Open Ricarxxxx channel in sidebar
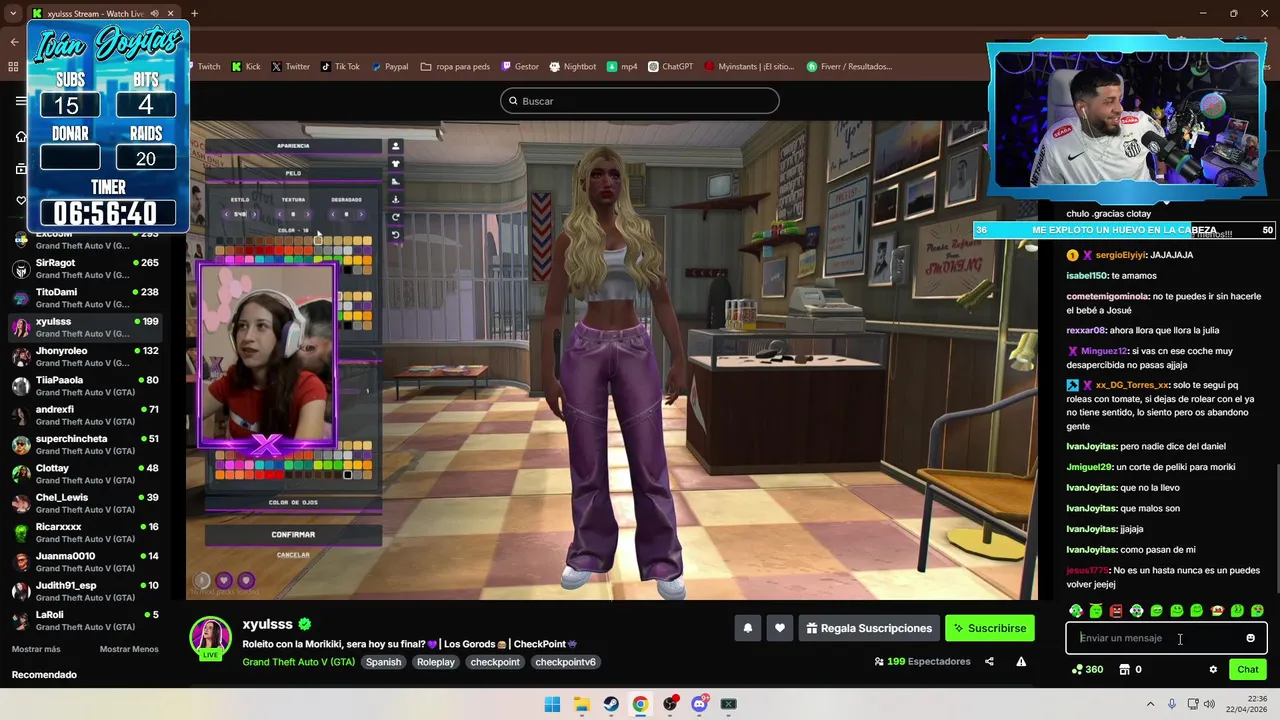 [84, 532]
